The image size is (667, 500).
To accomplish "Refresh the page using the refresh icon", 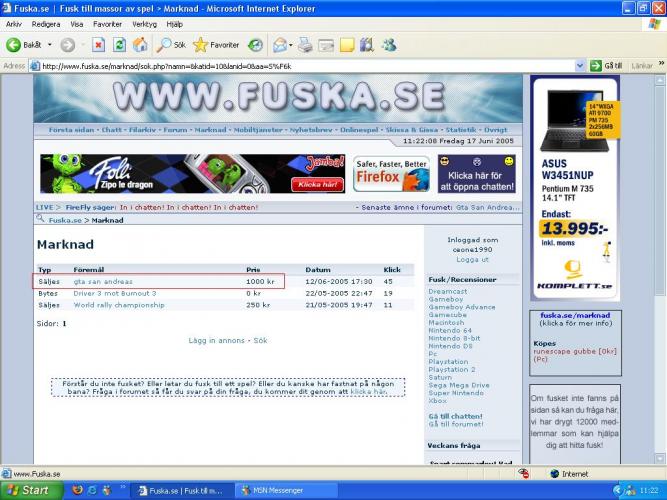I will coord(119,45).
